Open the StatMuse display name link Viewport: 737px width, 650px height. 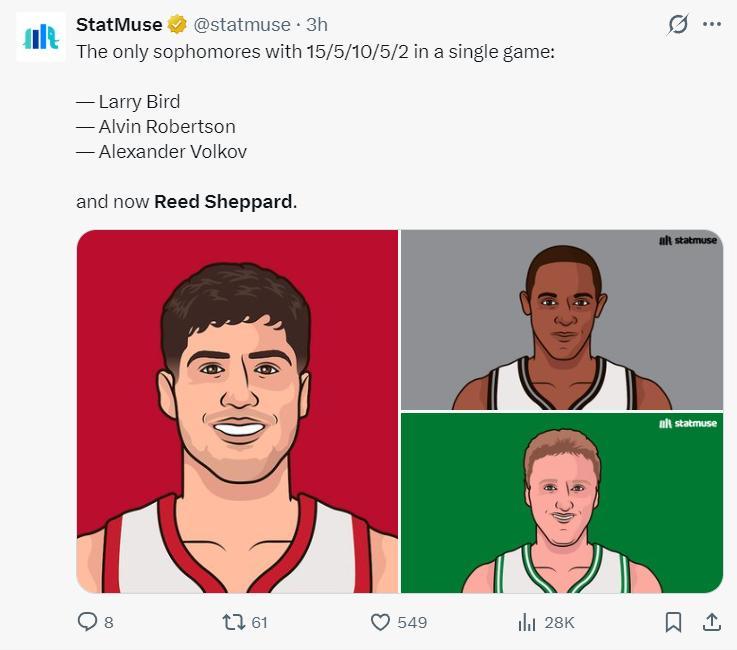119,24
